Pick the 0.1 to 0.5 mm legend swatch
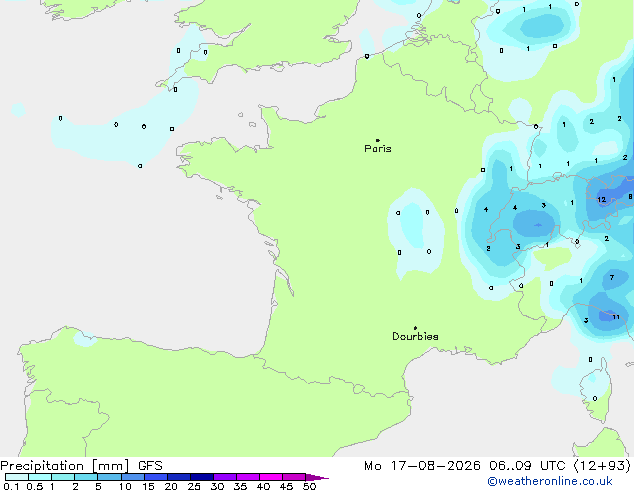The width and height of the screenshot is (634, 490). pos(17,477)
